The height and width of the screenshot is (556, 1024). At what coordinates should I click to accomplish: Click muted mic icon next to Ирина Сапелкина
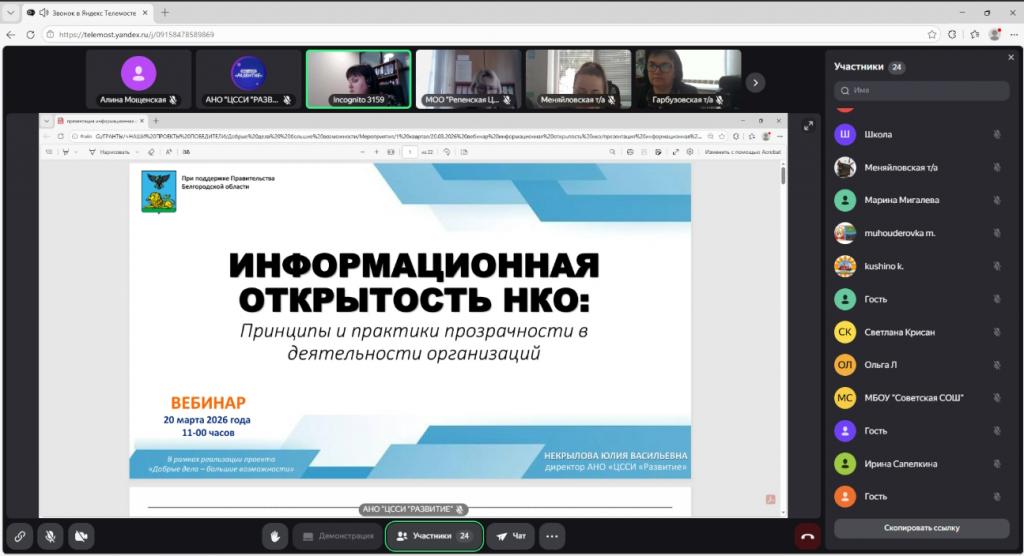[x=997, y=464]
